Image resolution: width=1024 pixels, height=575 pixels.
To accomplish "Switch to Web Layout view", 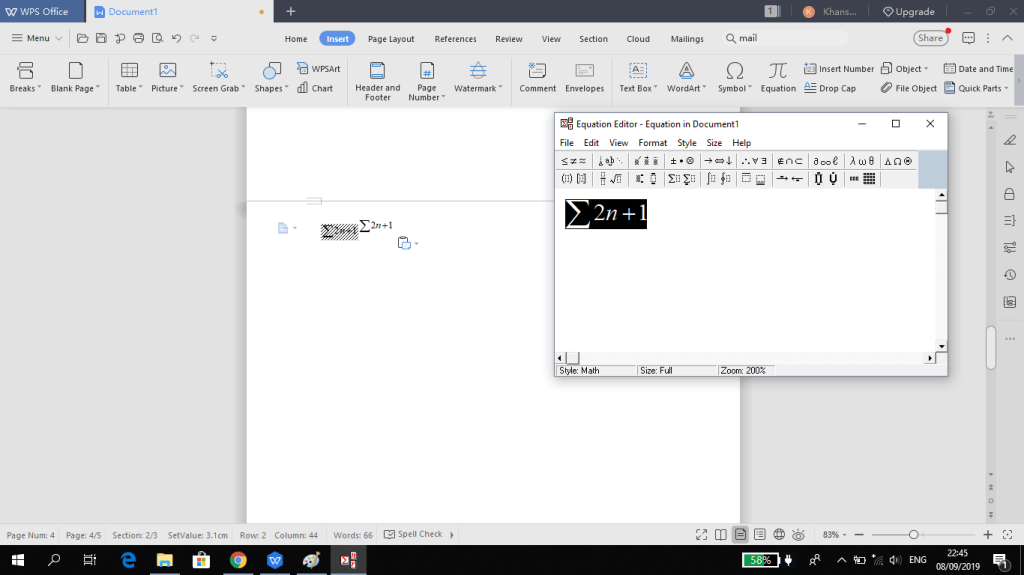I will click(779, 535).
